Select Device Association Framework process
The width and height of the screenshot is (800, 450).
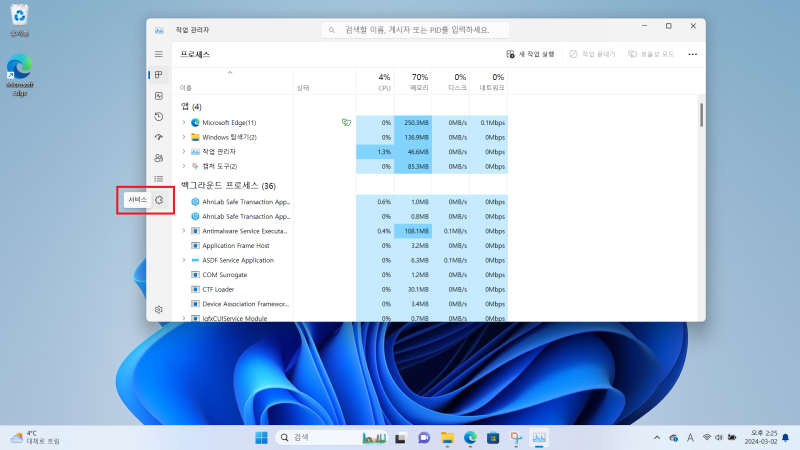click(x=340, y=304)
